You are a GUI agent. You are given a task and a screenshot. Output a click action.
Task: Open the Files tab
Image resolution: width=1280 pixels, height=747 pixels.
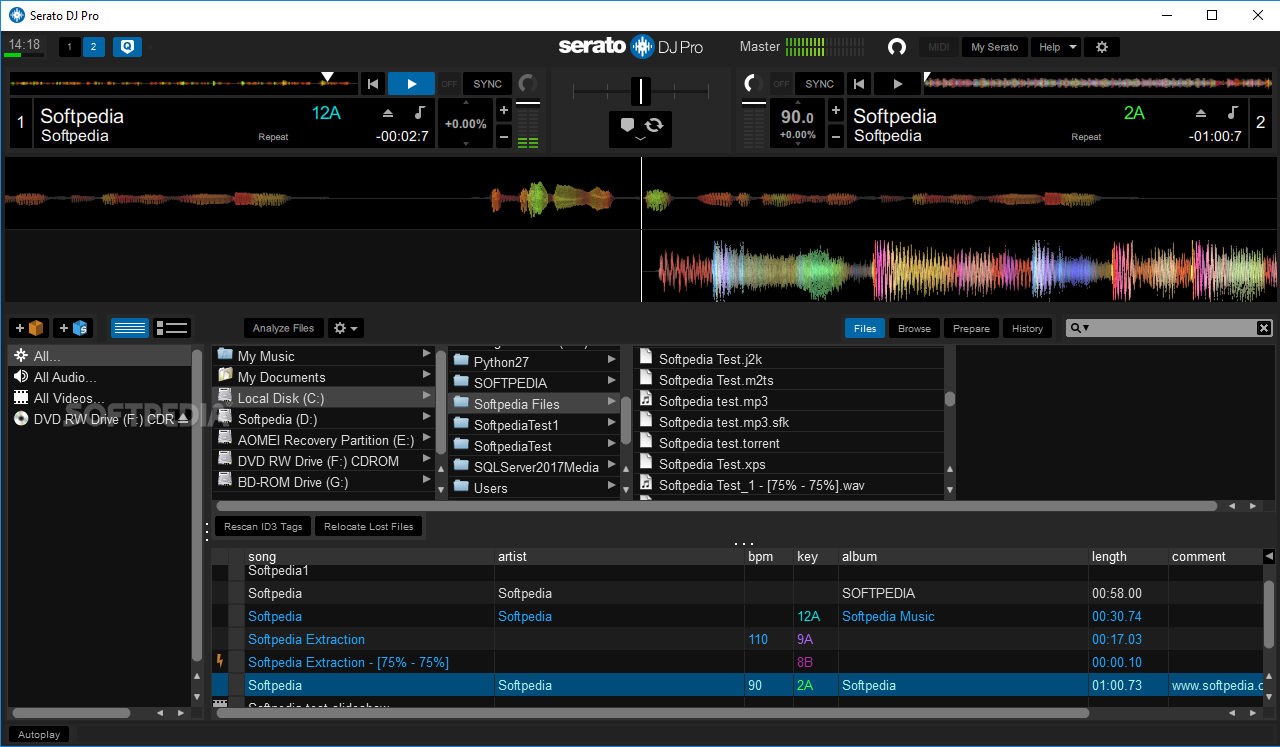pos(865,328)
